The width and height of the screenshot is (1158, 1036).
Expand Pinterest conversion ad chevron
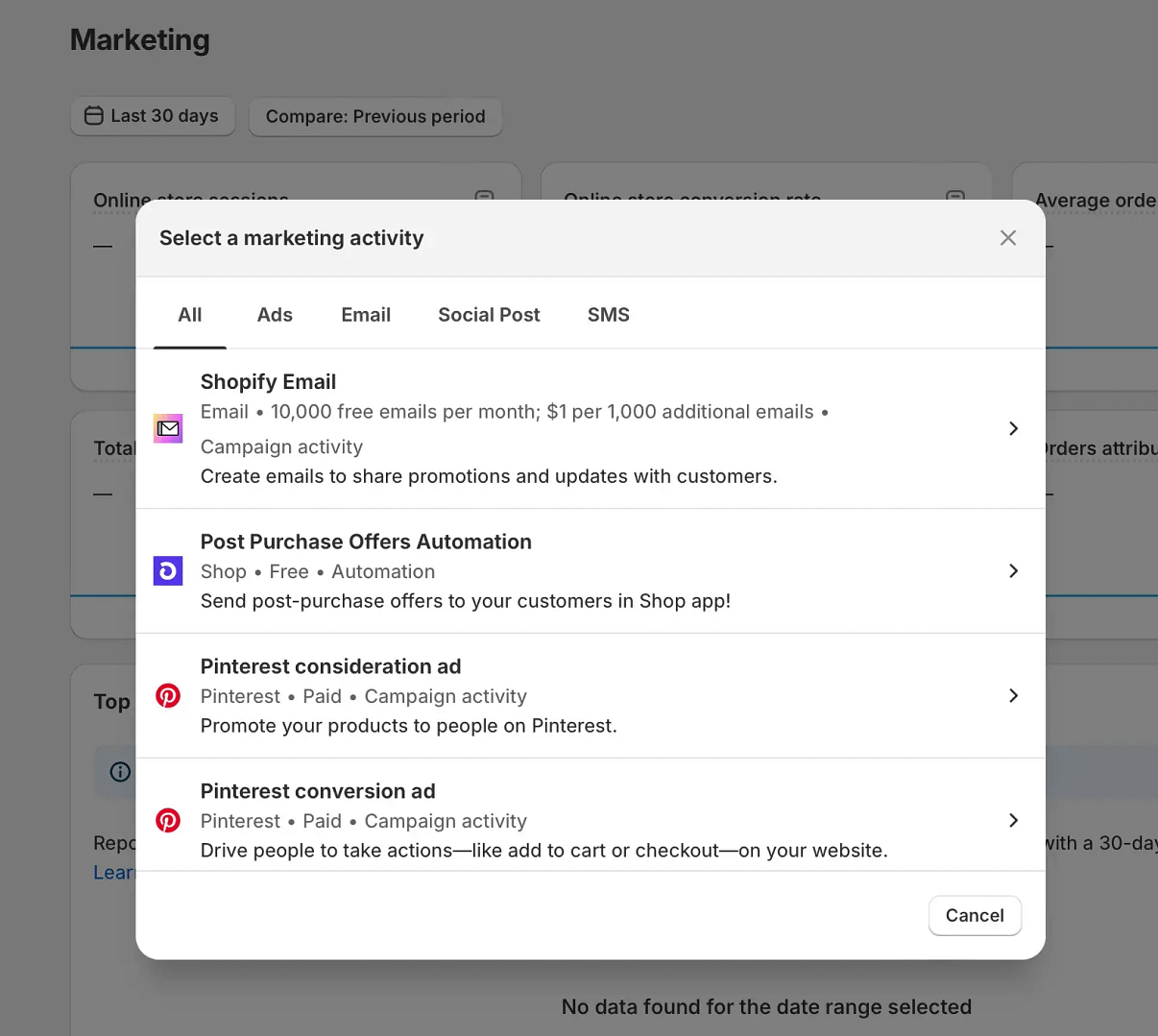[x=1013, y=821]
